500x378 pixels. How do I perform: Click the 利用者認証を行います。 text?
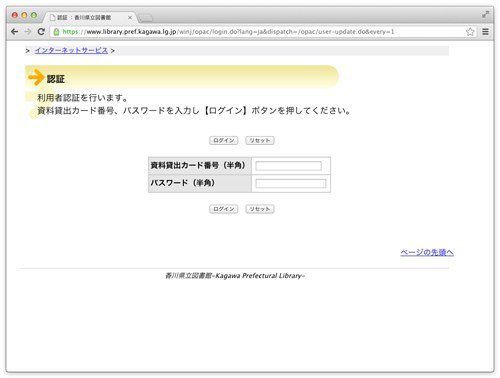82,98
